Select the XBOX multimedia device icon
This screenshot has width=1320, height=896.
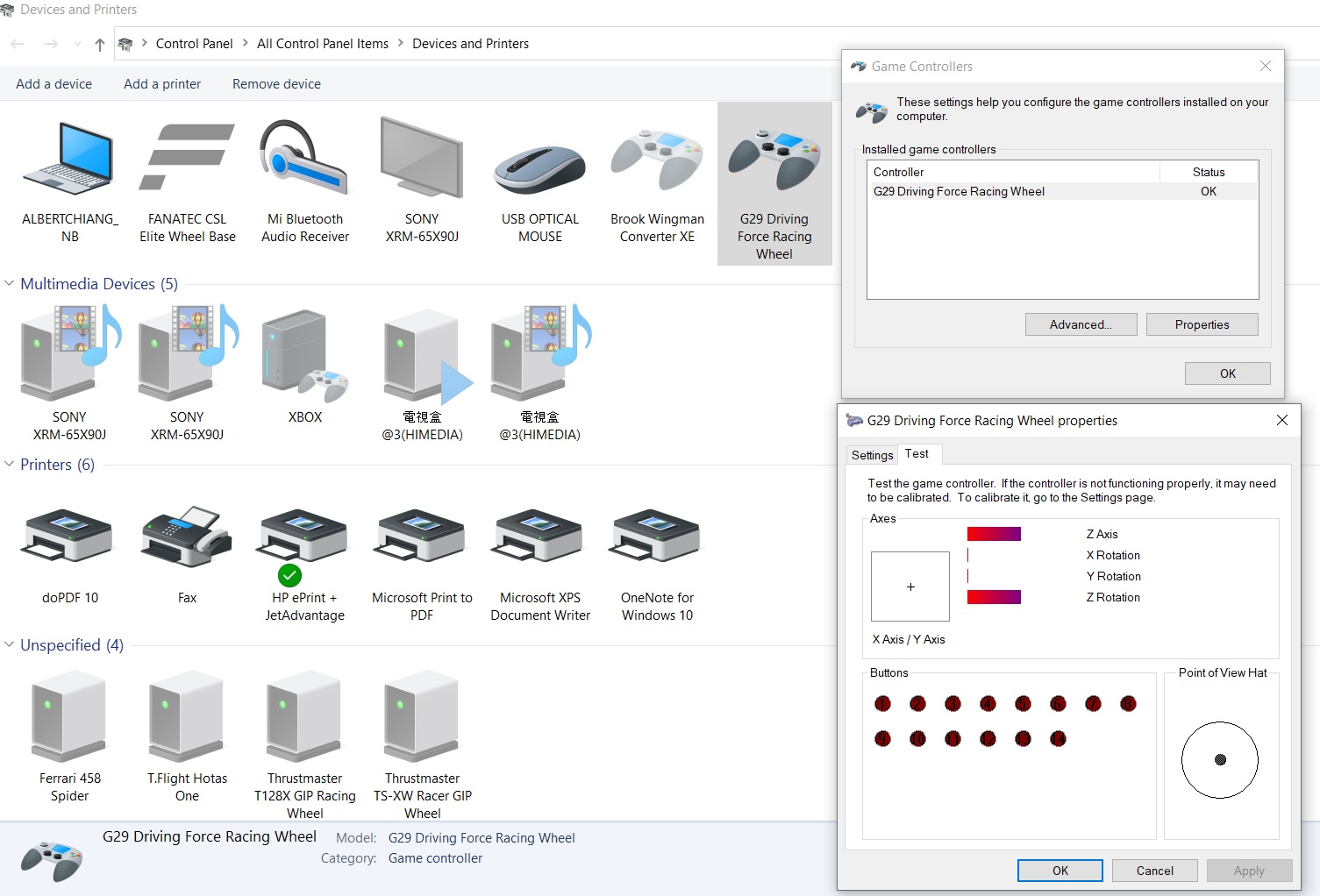pos(304,356)
